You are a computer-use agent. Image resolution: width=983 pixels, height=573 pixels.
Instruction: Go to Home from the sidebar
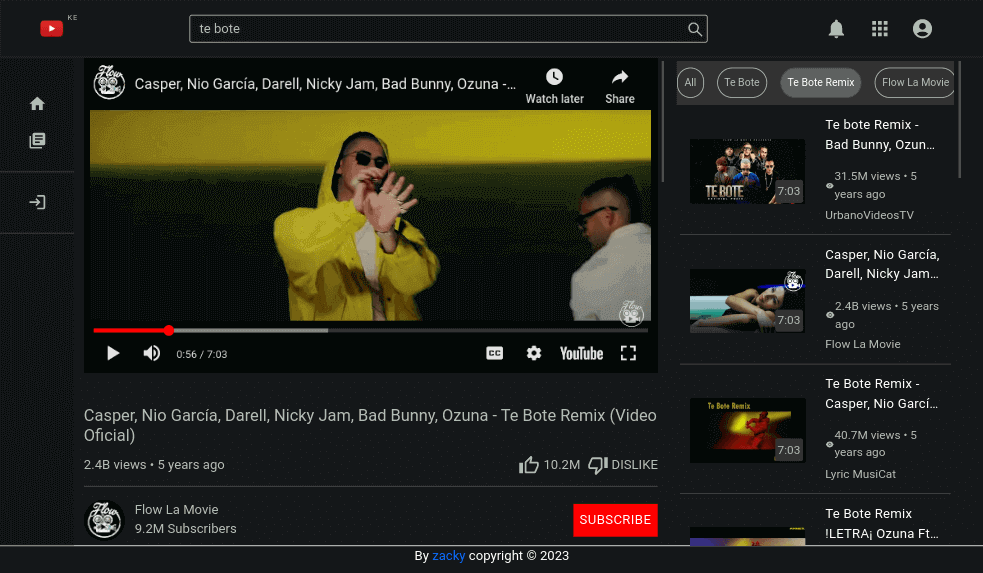37,103
